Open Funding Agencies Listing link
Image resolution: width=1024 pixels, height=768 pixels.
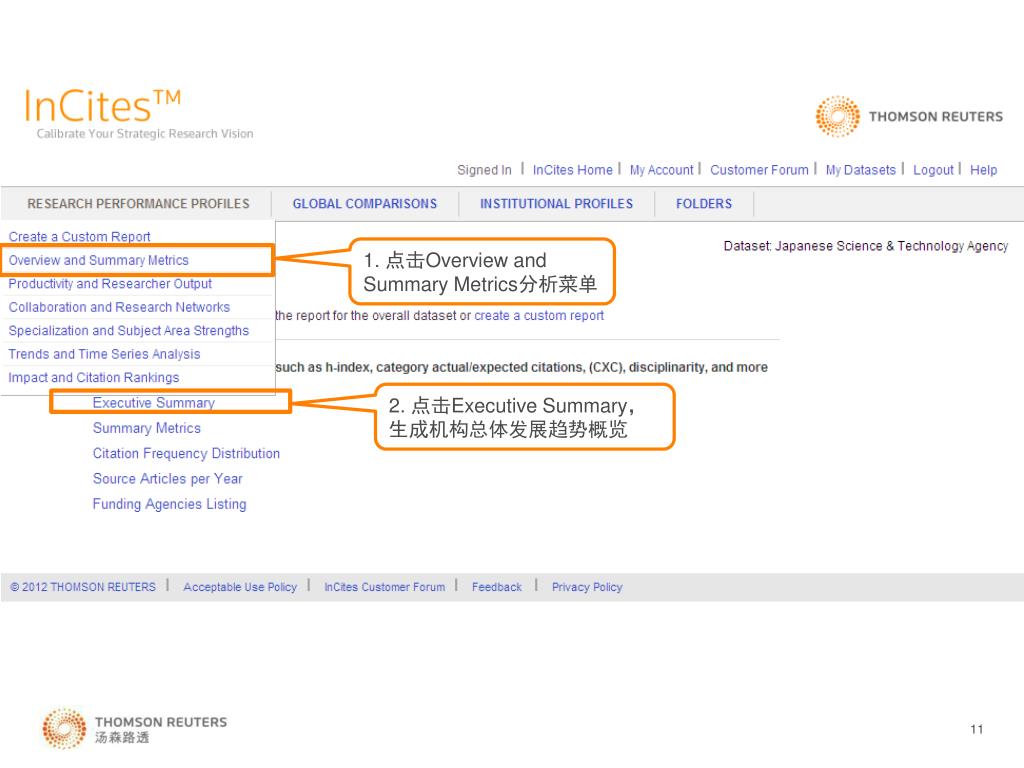(169, 504)
